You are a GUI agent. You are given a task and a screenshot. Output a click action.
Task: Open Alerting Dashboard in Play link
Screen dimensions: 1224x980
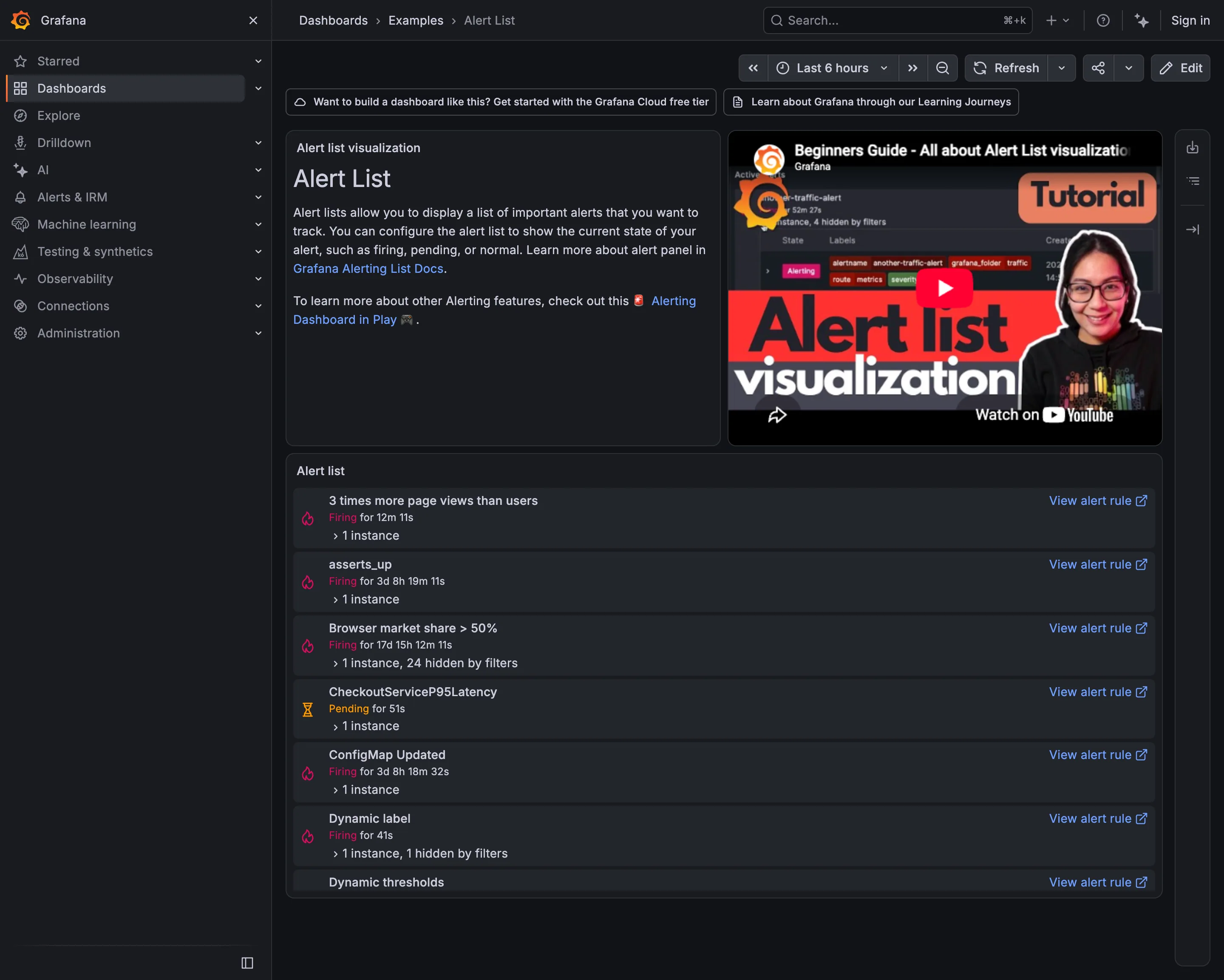click(494, 310)
